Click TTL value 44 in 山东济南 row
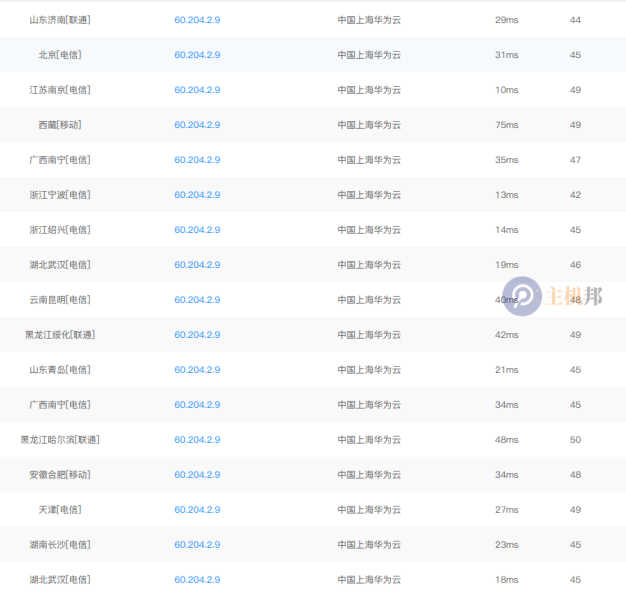The image size is (626, 594). pyautogui.click(x=575, y=20)
